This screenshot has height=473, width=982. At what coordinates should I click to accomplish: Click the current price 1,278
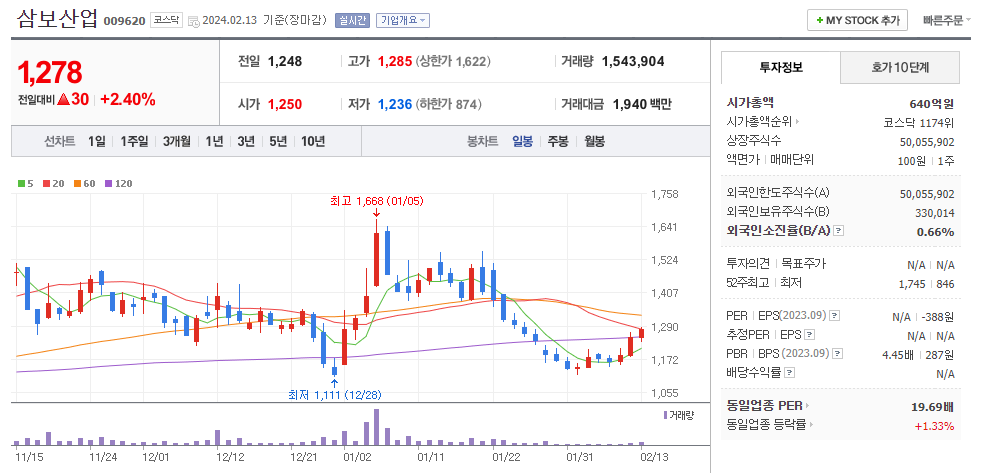point(50,73)
